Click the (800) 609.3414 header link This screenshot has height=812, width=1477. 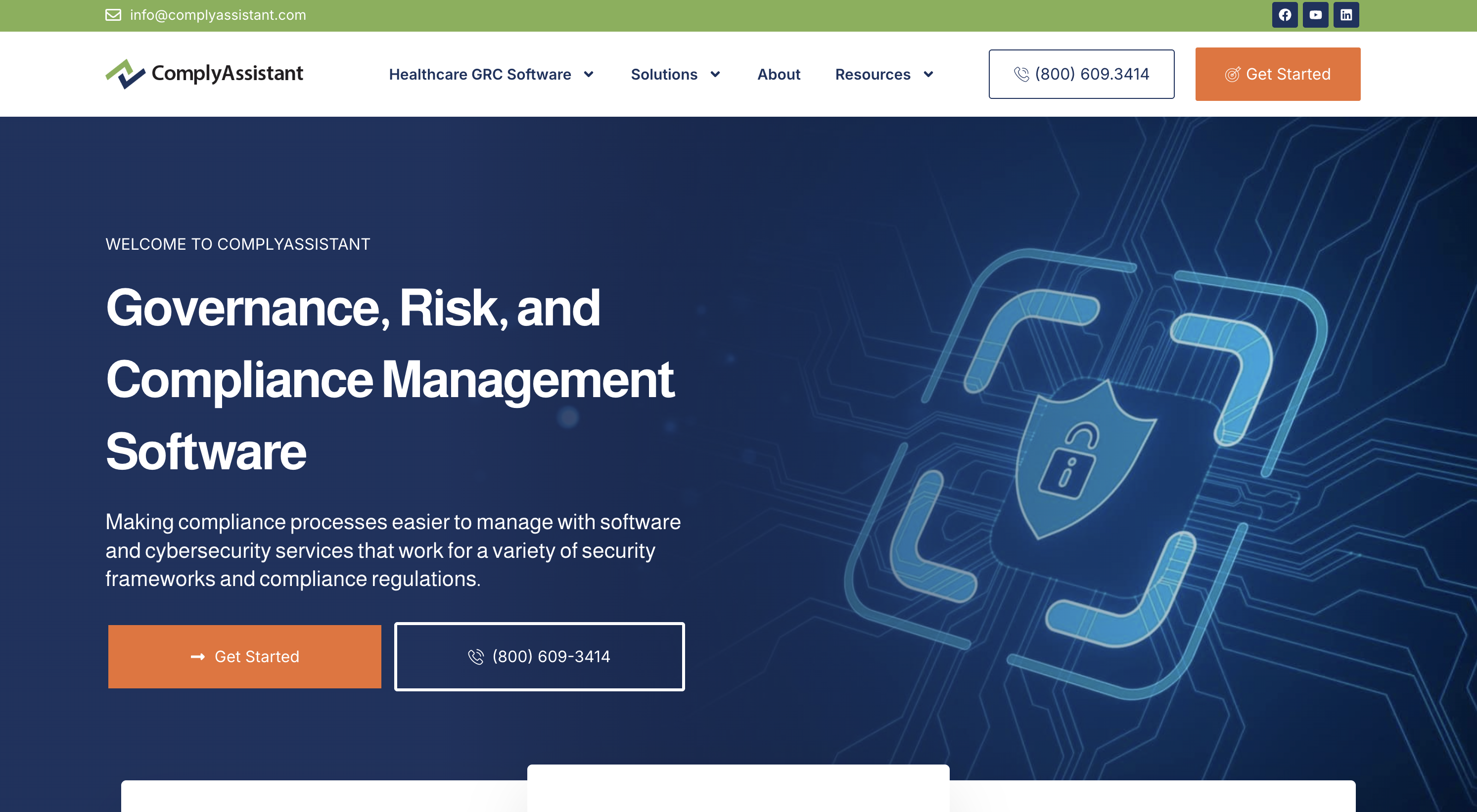pos(1092,73)
